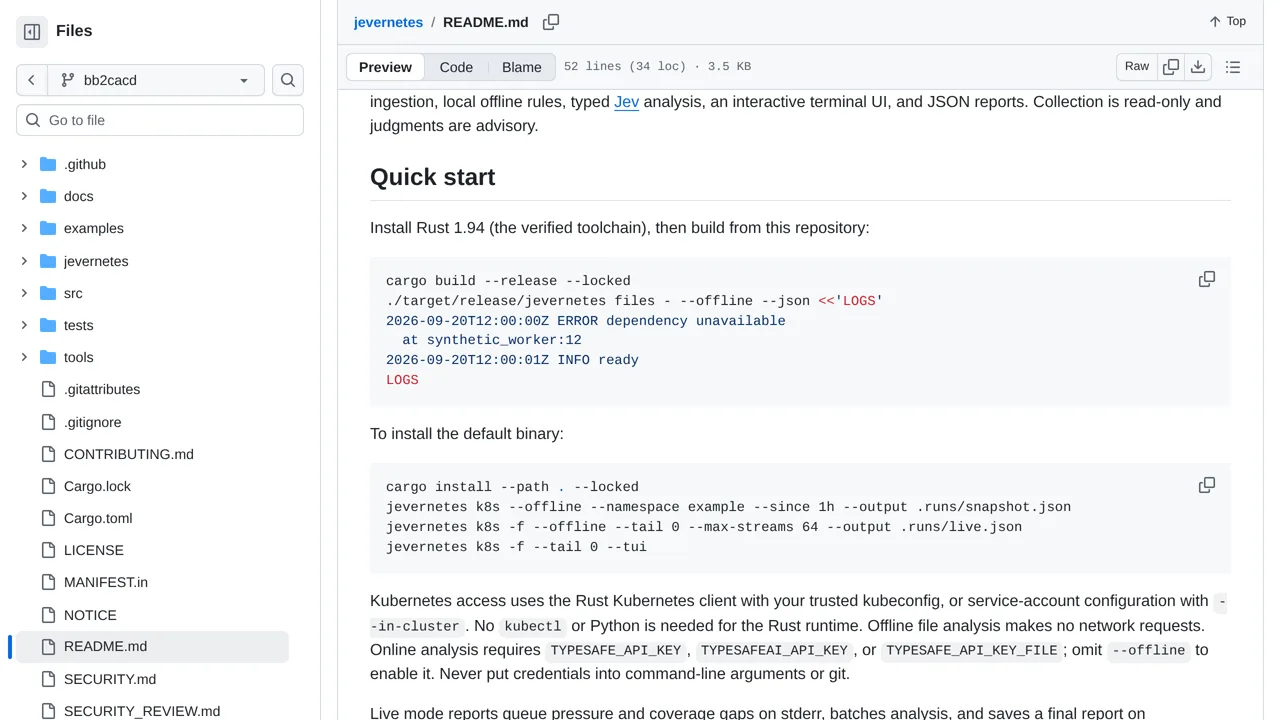This screenshot has width=1280, height=720.
Task: Open the .gitignore file
Action: pyautogui.click(x=92, y=422)
